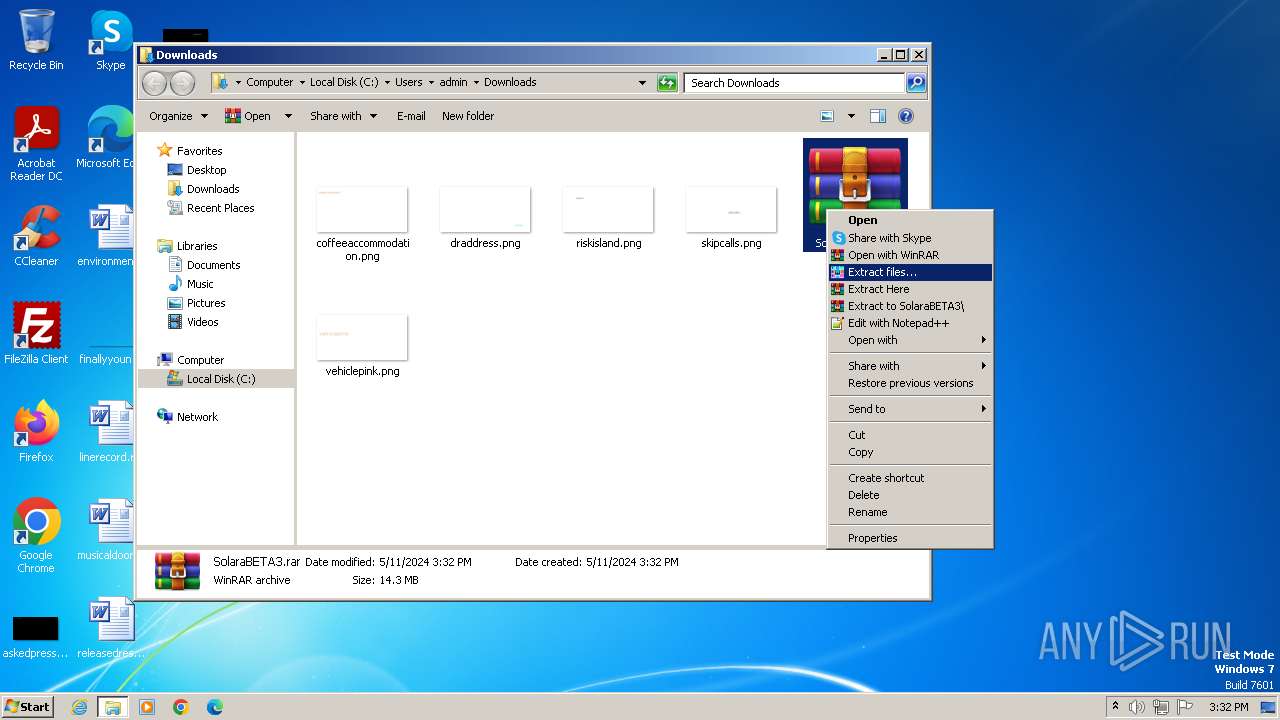Image resolution: width=1280 pixels, height=720 pixels.
Task: Expand the Open button dropdown arrow
Action: click(288, 116)
